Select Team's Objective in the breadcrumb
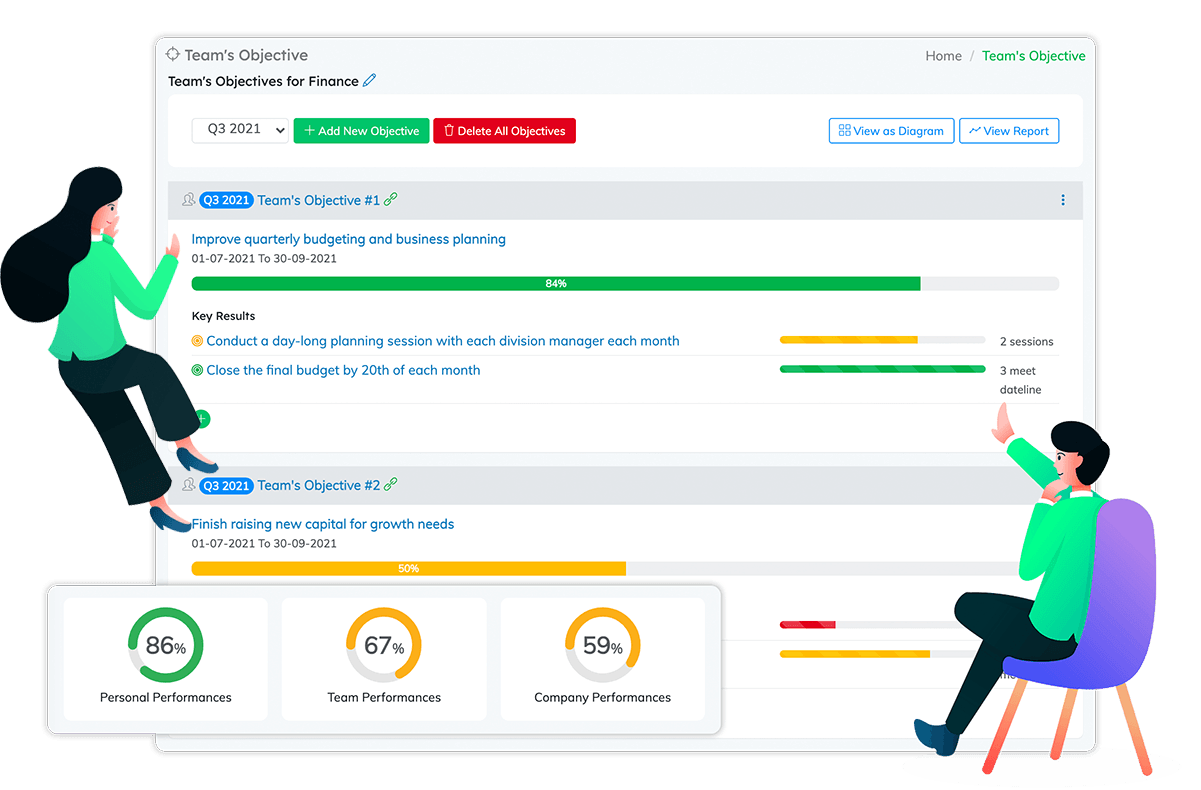 pos(1033,56)
